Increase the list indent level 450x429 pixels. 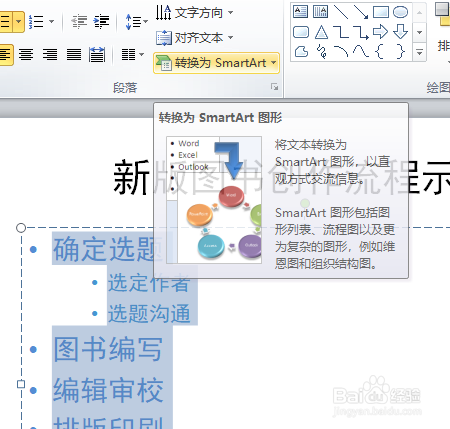point(101,22)
